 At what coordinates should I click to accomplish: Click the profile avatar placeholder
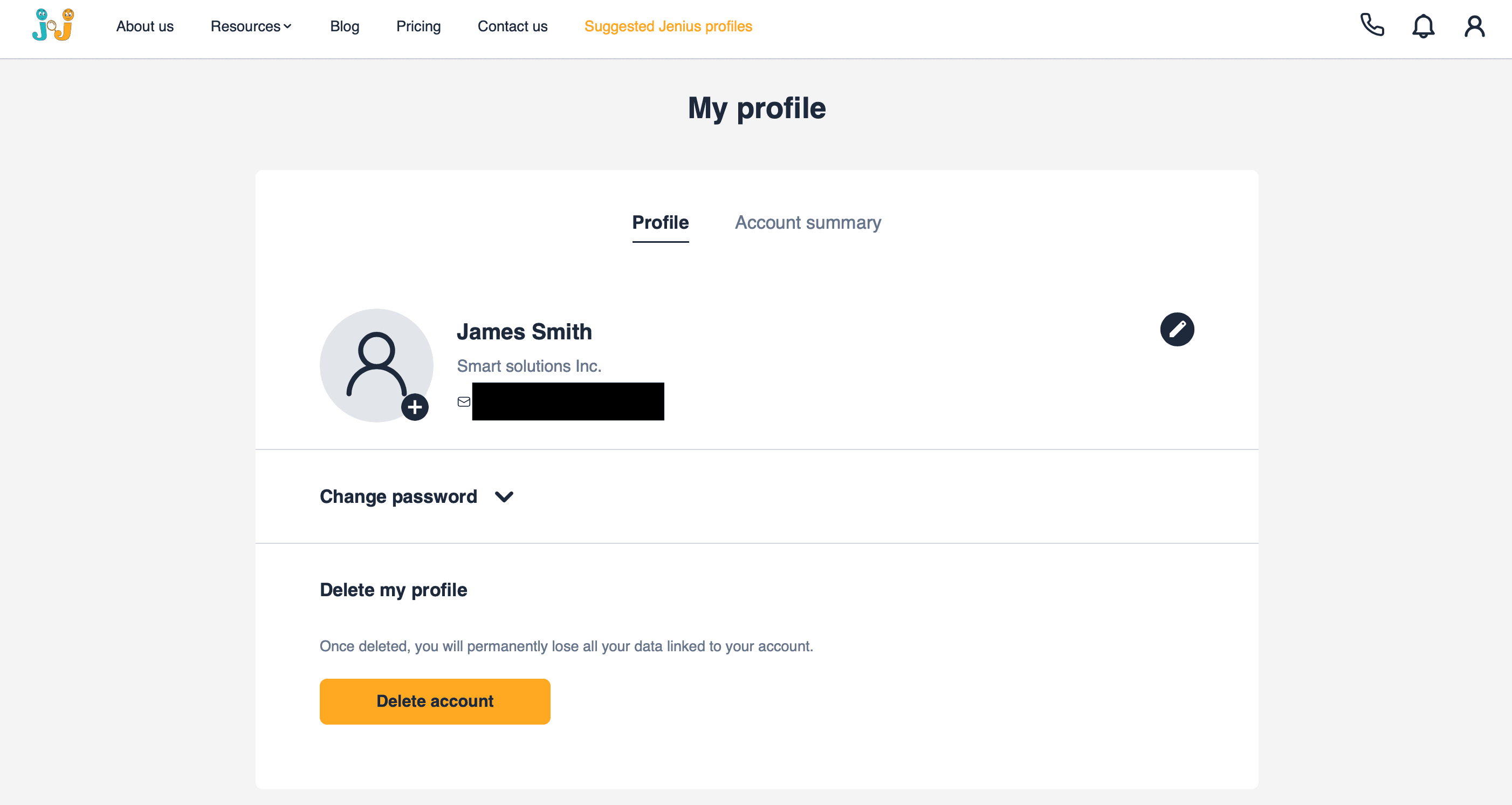pos(376,365)
